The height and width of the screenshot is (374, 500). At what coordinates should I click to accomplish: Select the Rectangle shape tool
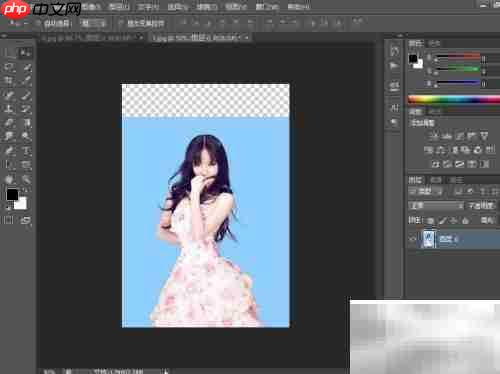click(26, 165)
